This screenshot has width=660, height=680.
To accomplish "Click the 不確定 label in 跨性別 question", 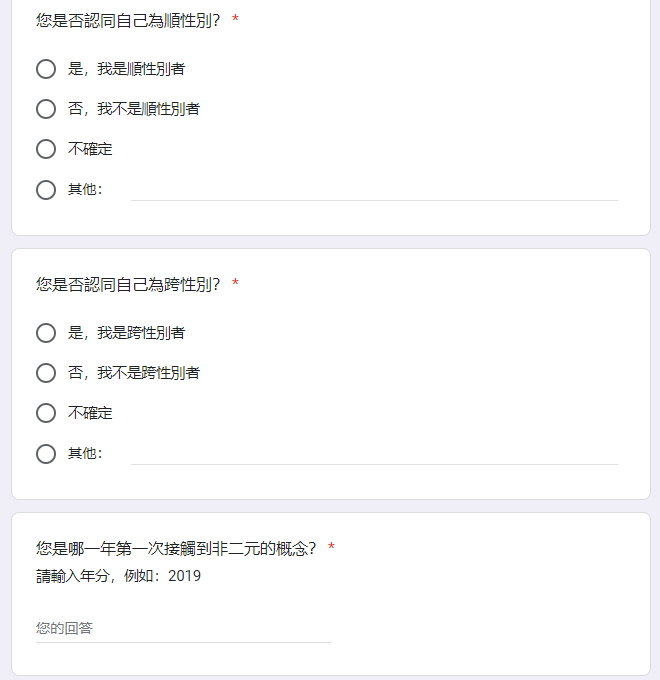I will (90, 413).
